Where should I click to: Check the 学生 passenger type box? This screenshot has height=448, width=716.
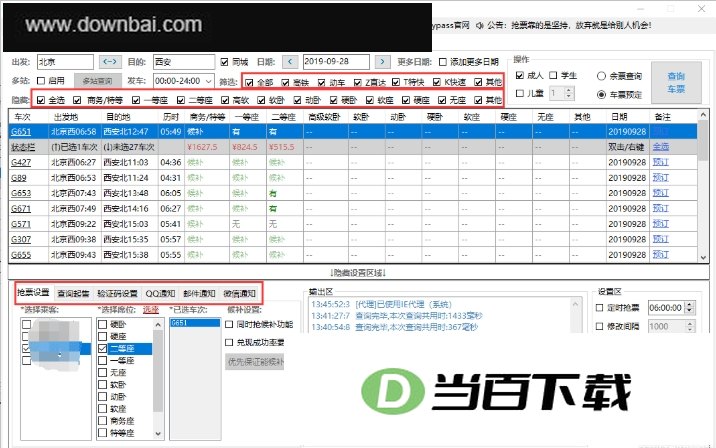pyautogui.click(x=553, y=75)
